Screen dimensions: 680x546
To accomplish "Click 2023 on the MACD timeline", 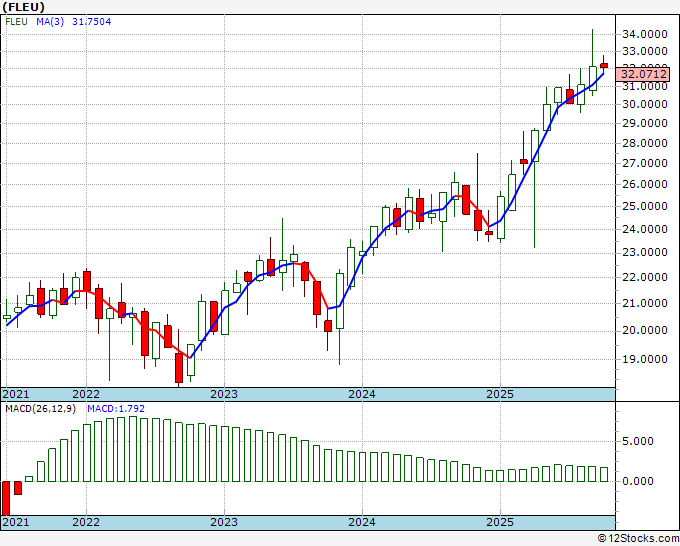I will click(224, 522).
